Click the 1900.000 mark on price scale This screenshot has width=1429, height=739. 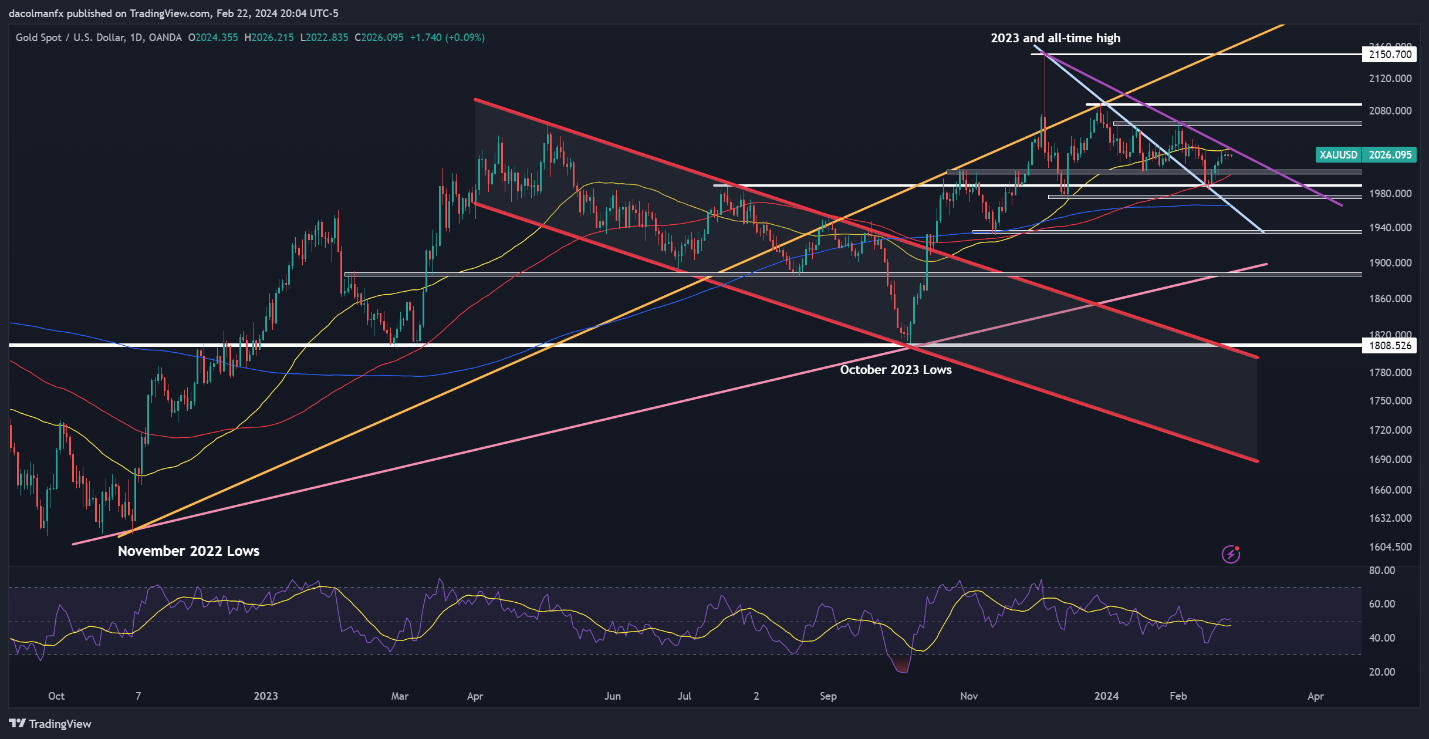1390,264
